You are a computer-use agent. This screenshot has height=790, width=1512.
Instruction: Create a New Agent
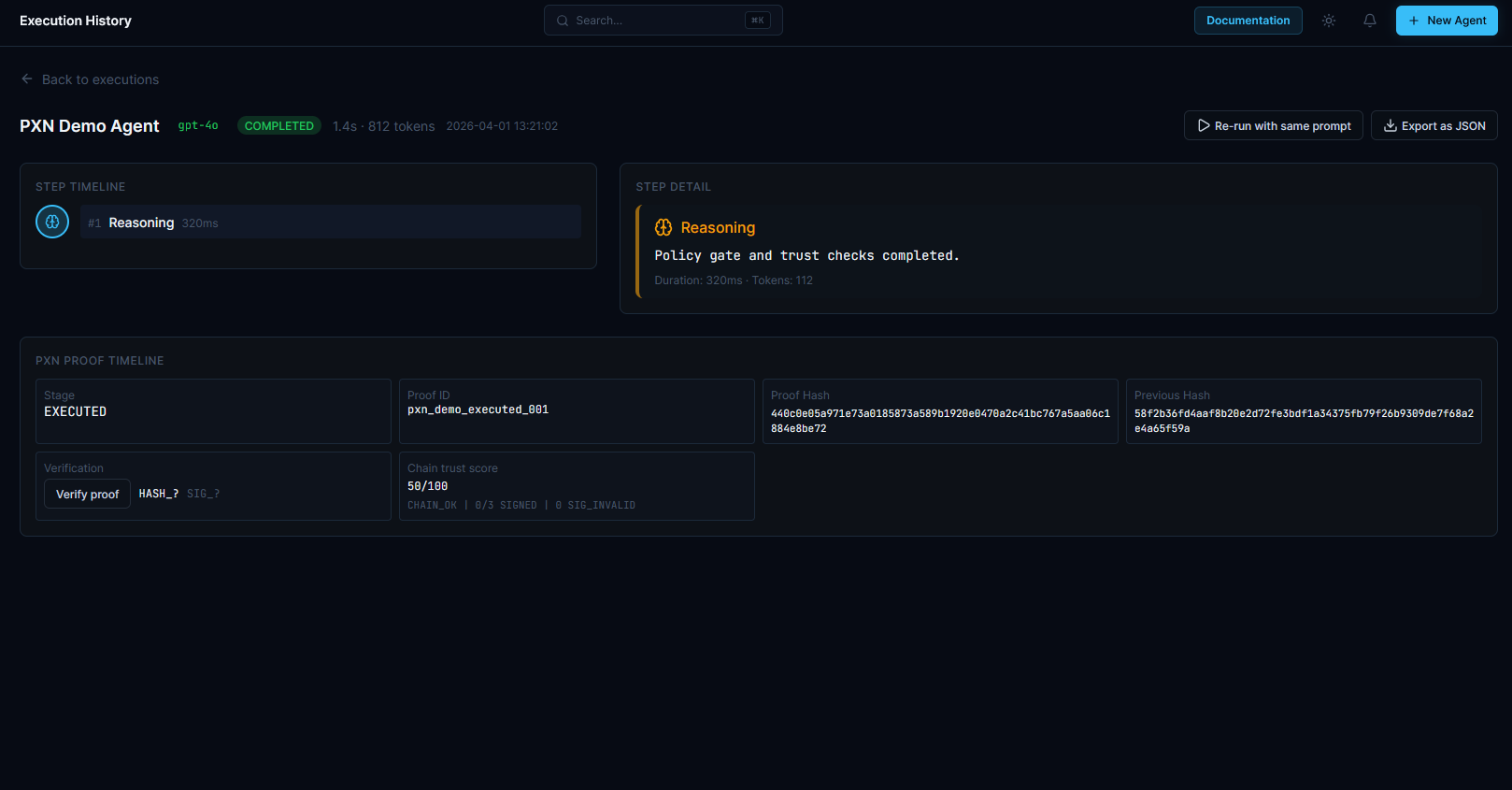click(1447, 21)
